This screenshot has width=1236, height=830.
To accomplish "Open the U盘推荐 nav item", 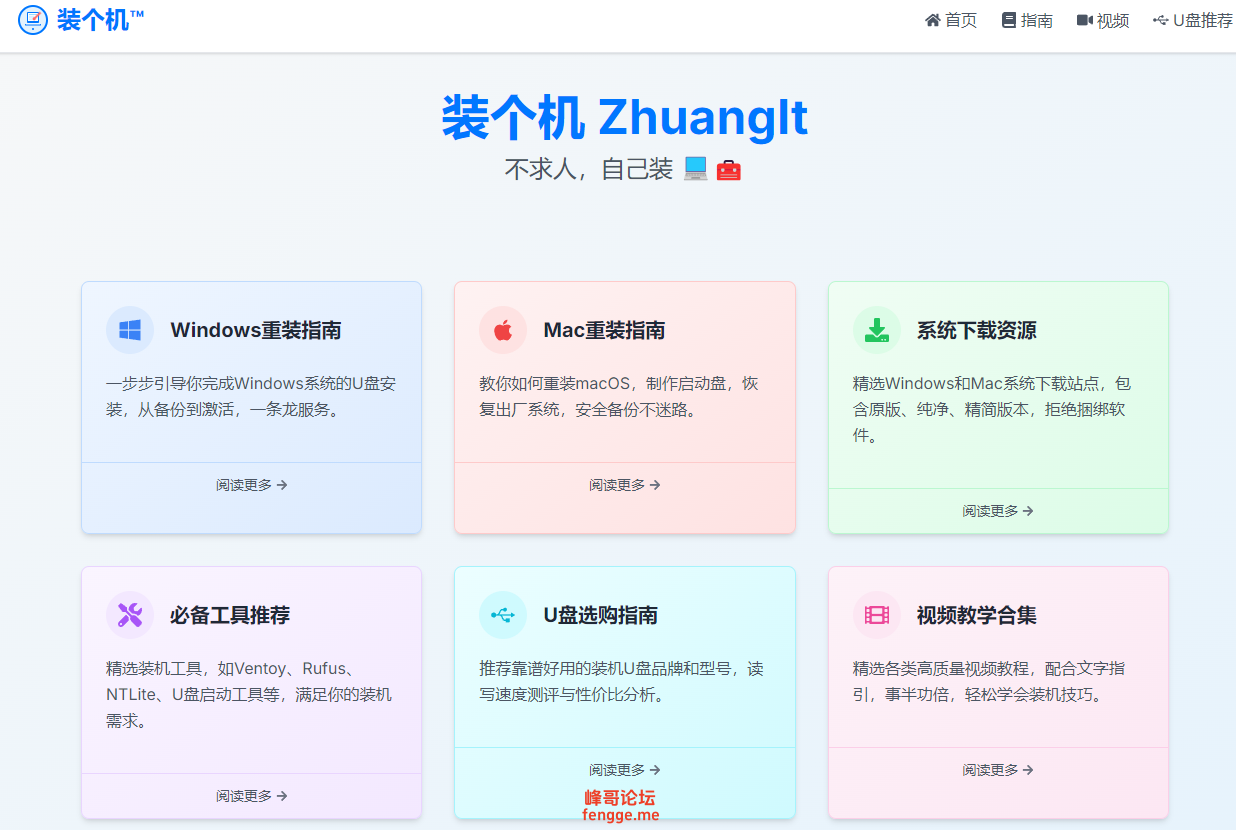I will tap(1193, 20).
